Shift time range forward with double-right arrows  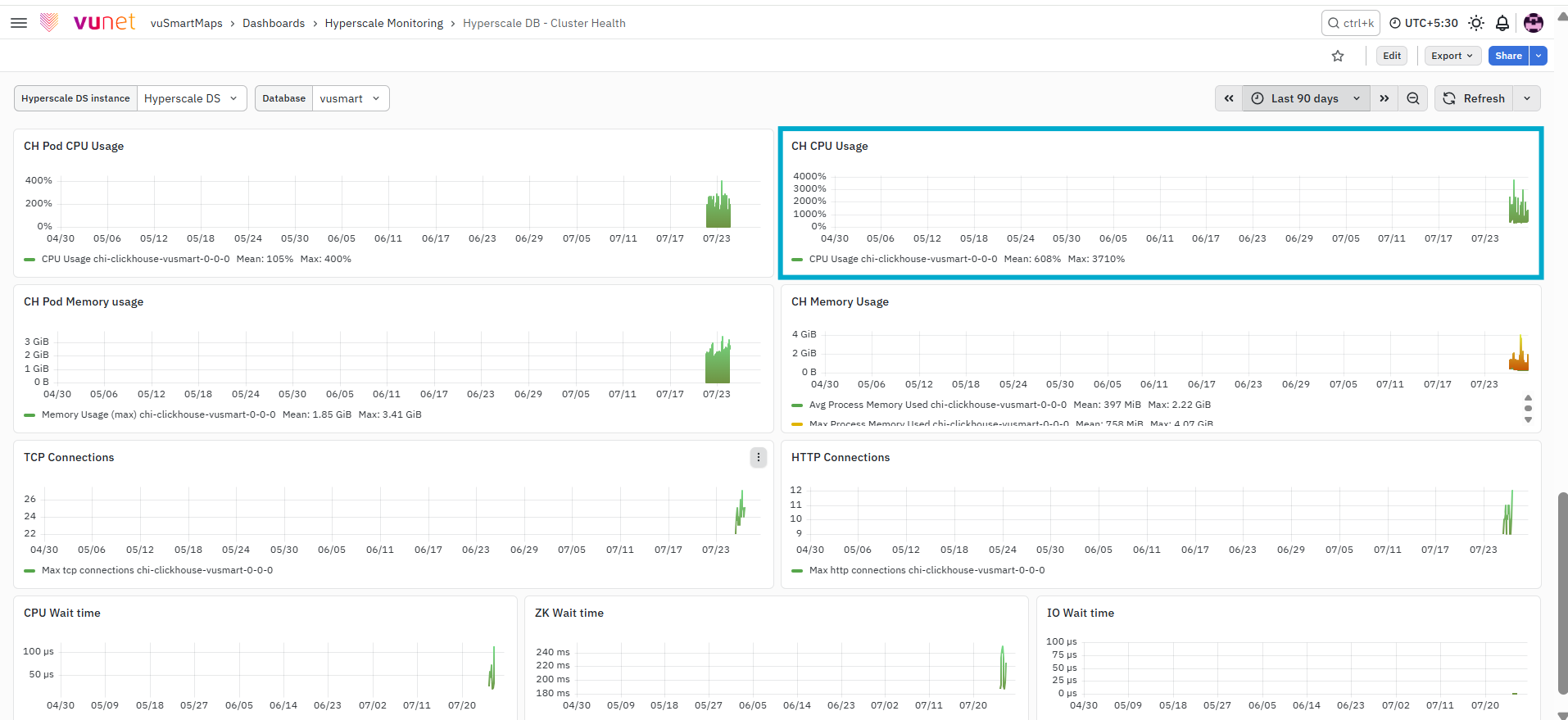click(1384, 98)
